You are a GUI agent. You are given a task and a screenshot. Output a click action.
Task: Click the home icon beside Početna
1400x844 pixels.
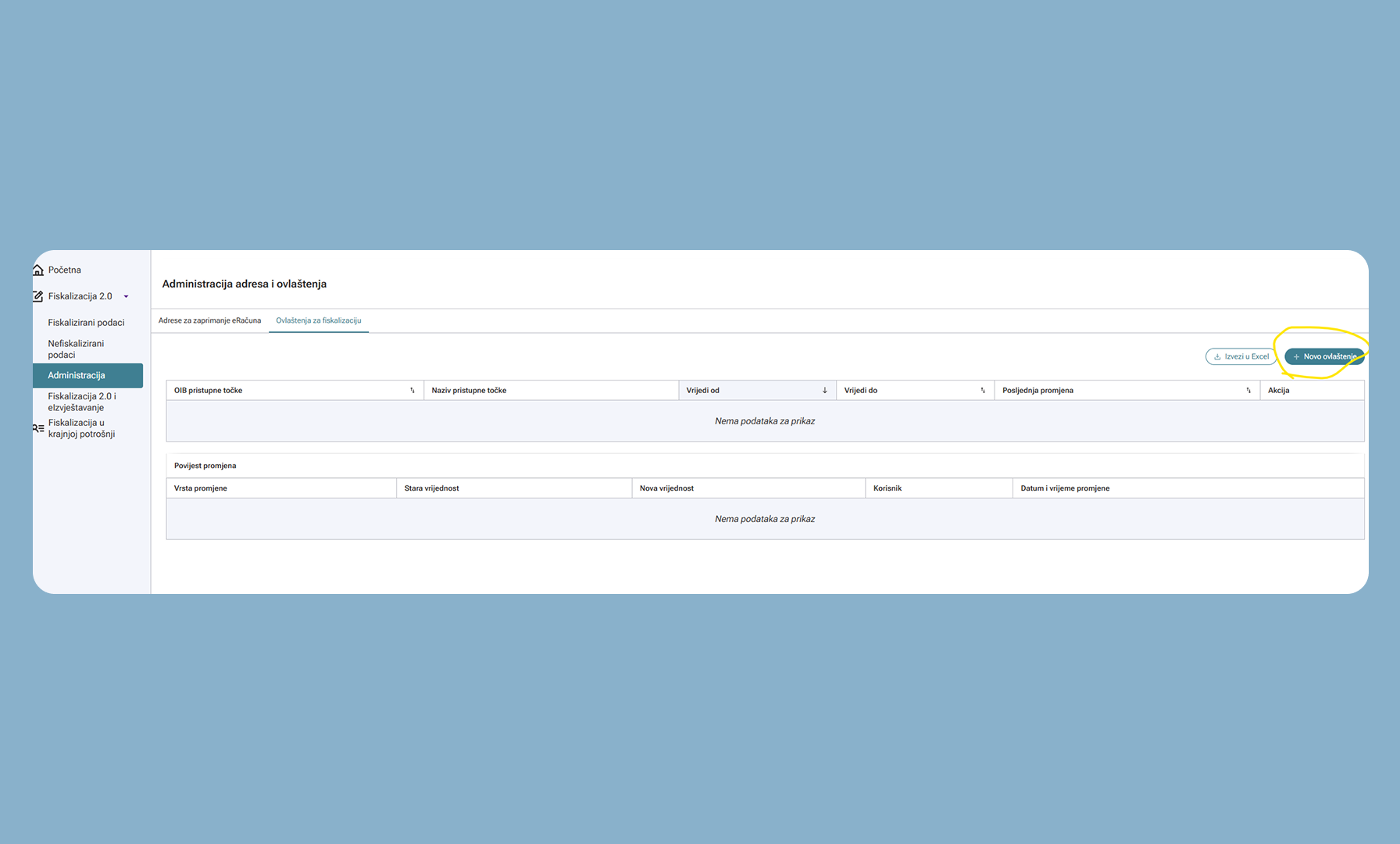[38, 270]
